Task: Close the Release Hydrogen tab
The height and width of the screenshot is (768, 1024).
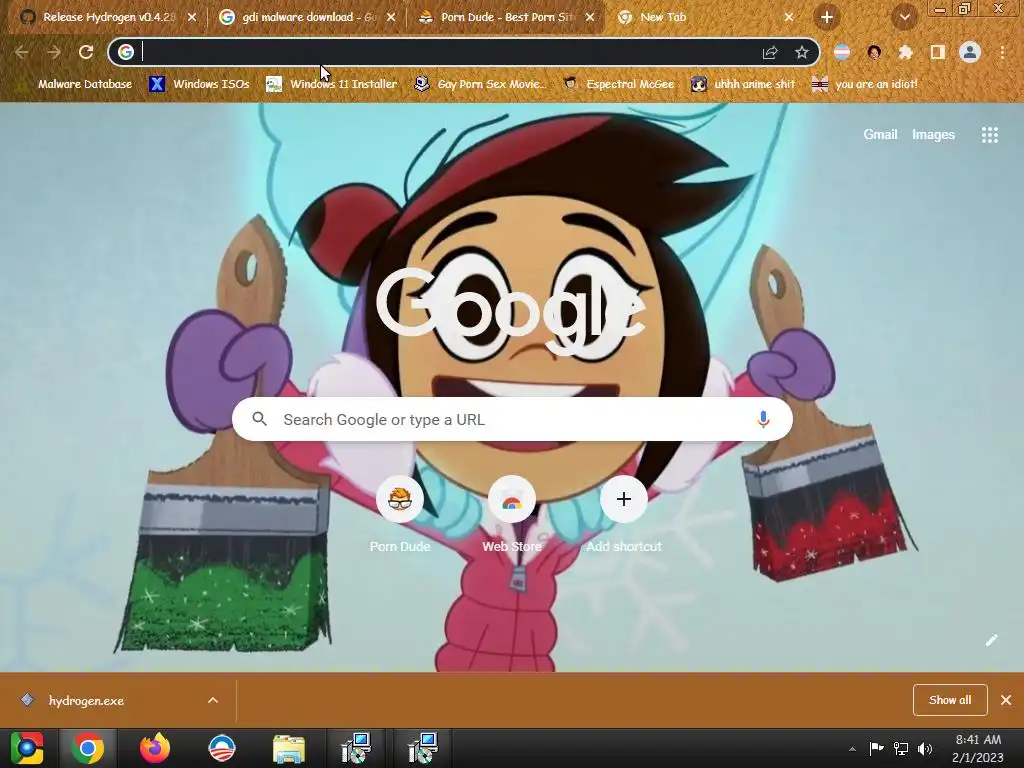Action: pos(191,18)
